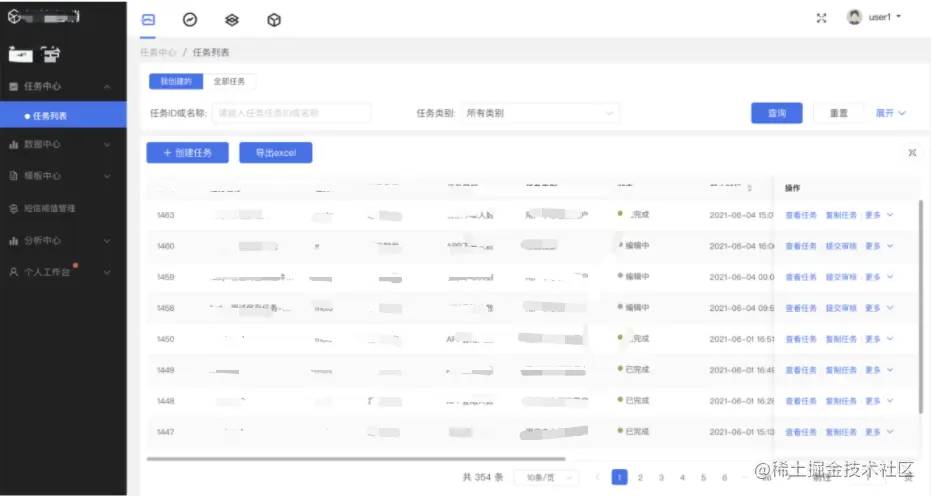Image resolution: width=931 pixels, height=496 pixels.
Task: Open the cube icon in top navigation
Action: tap(274, 20)
